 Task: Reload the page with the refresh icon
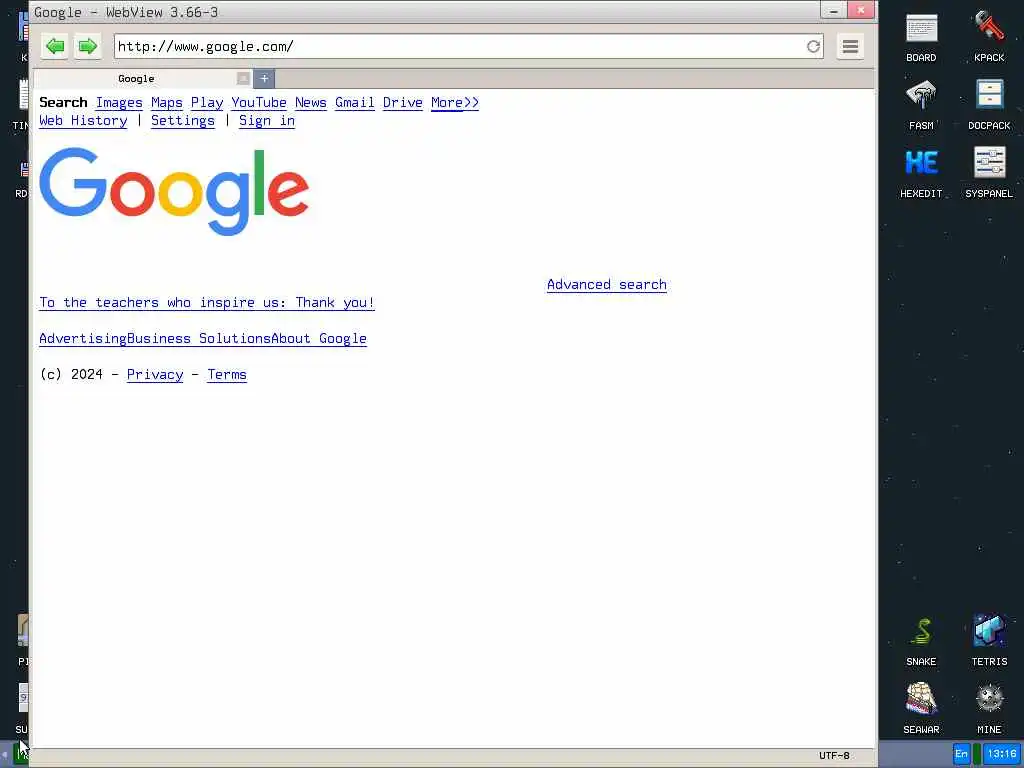[813, 46]
